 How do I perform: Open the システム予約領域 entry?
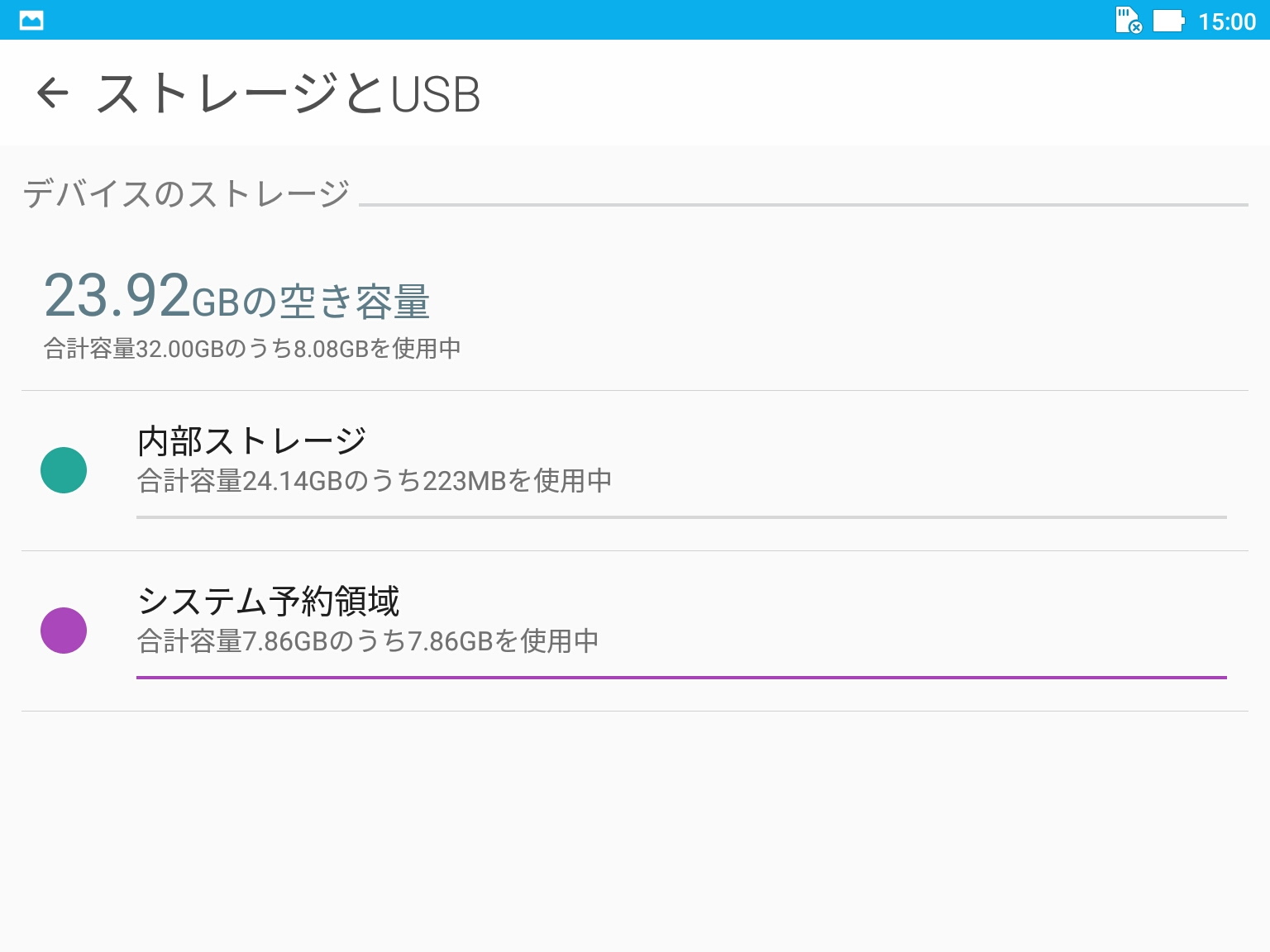coord(269,602)
